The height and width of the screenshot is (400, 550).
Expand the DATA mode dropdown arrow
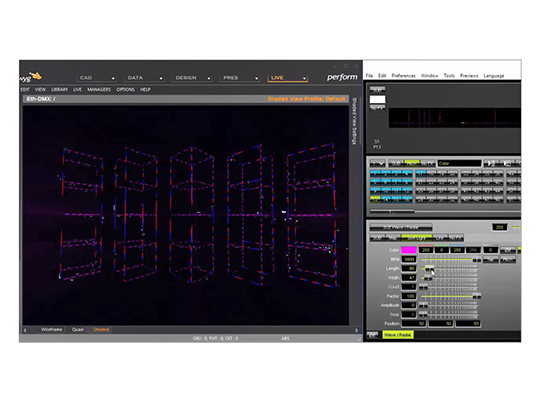click(x=161, y=78)
